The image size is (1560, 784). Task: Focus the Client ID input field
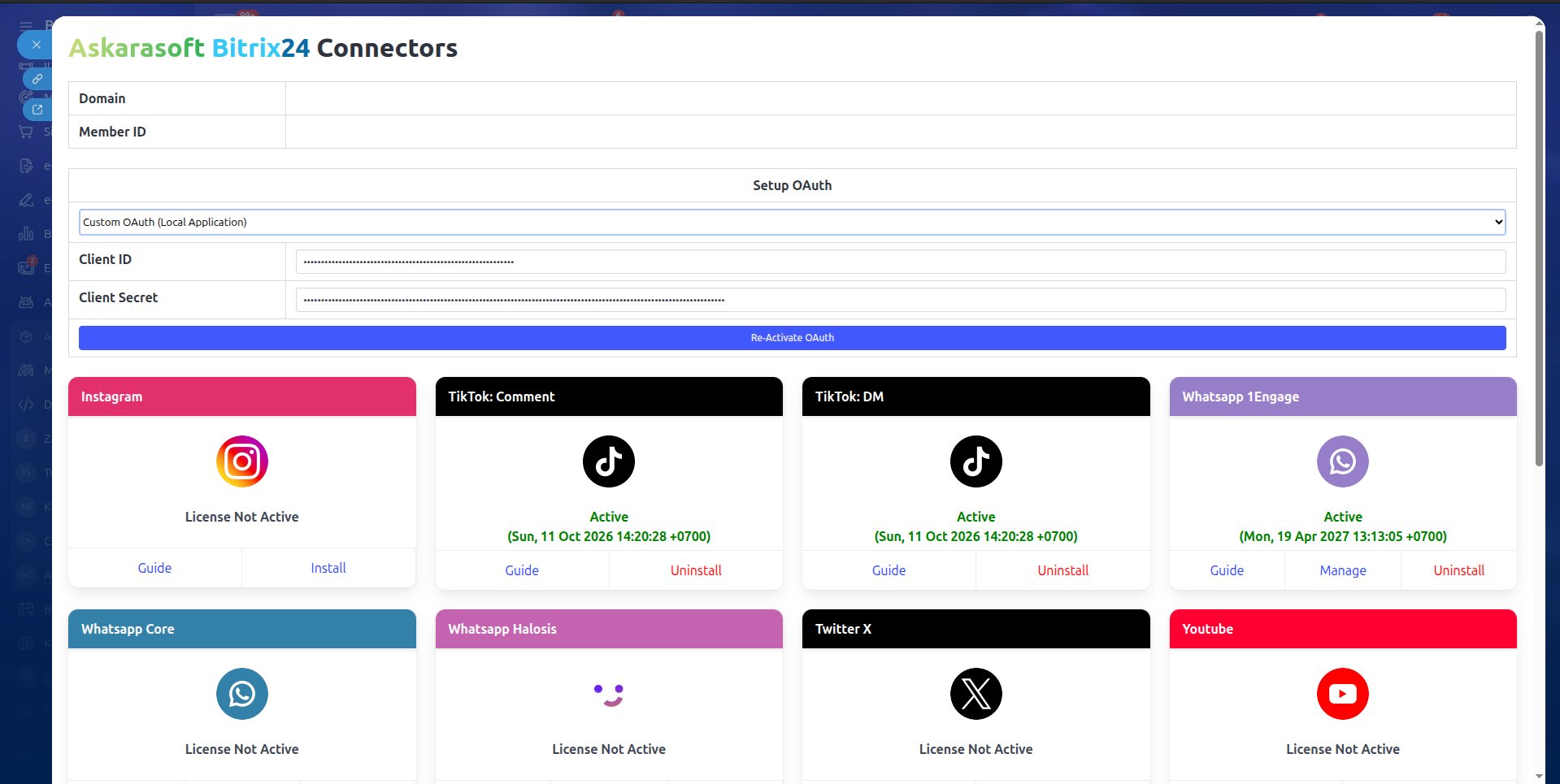tap(901, 262)
